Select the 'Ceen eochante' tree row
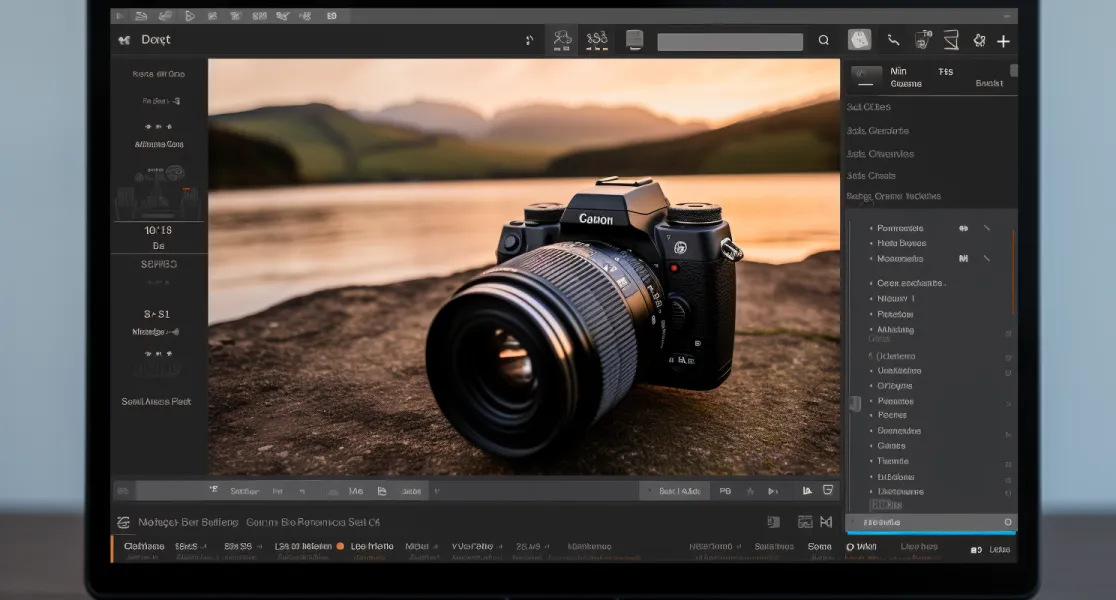 [x=910, y=283]
